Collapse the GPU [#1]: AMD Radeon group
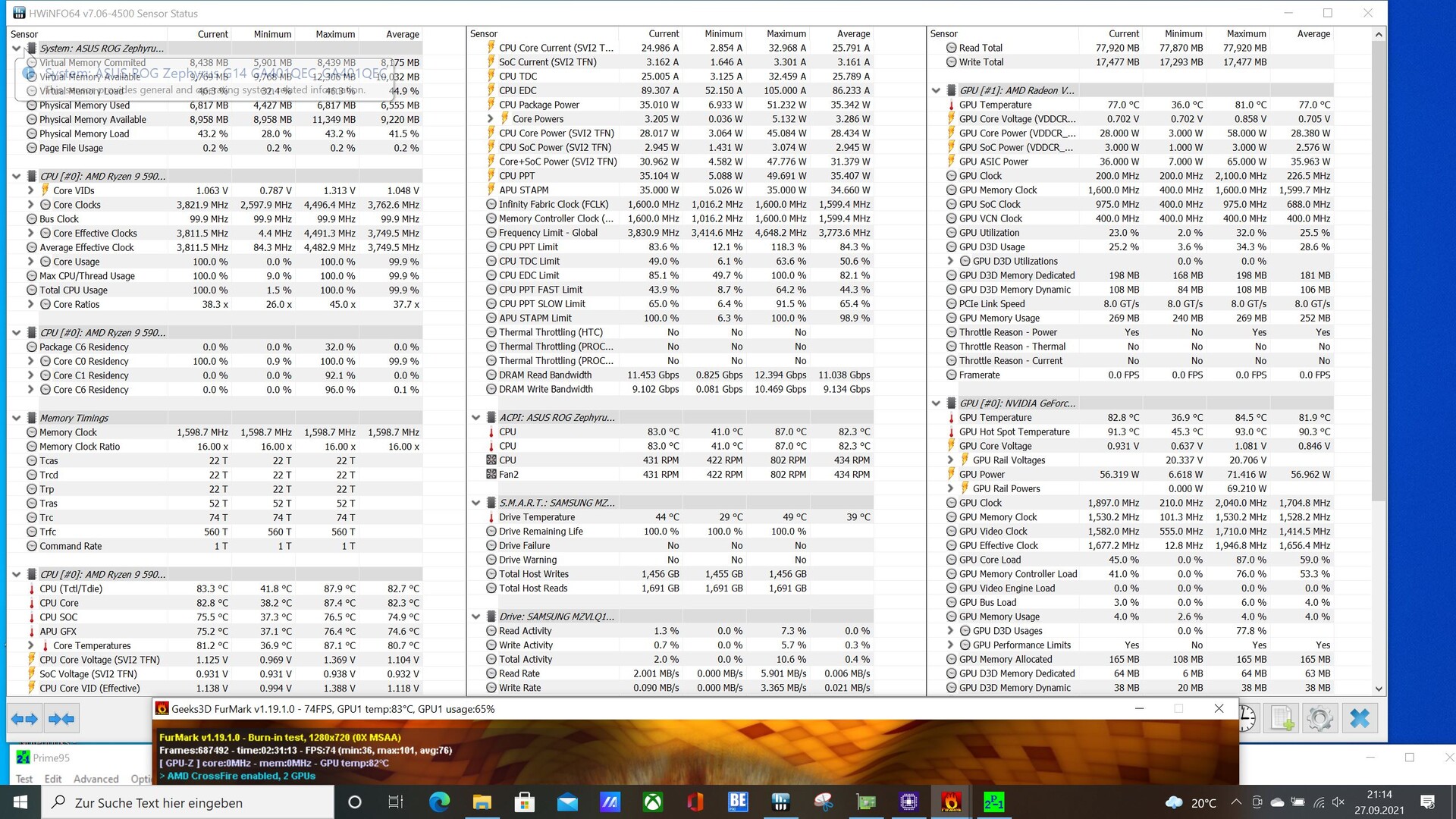The height and width of the screenshot is (819, 1456). pos(936,90)
